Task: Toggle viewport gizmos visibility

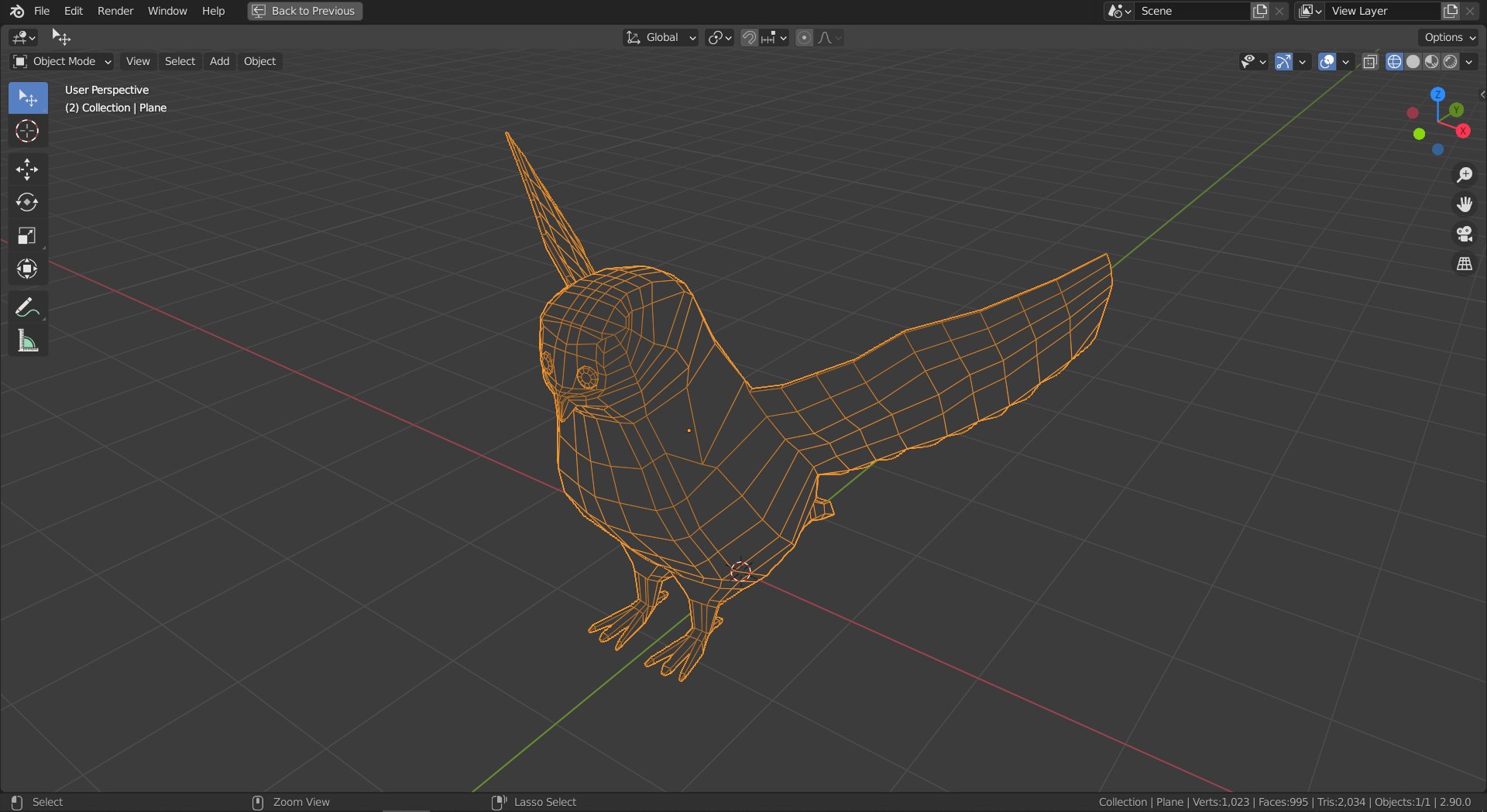Action: pos(1283,62)
